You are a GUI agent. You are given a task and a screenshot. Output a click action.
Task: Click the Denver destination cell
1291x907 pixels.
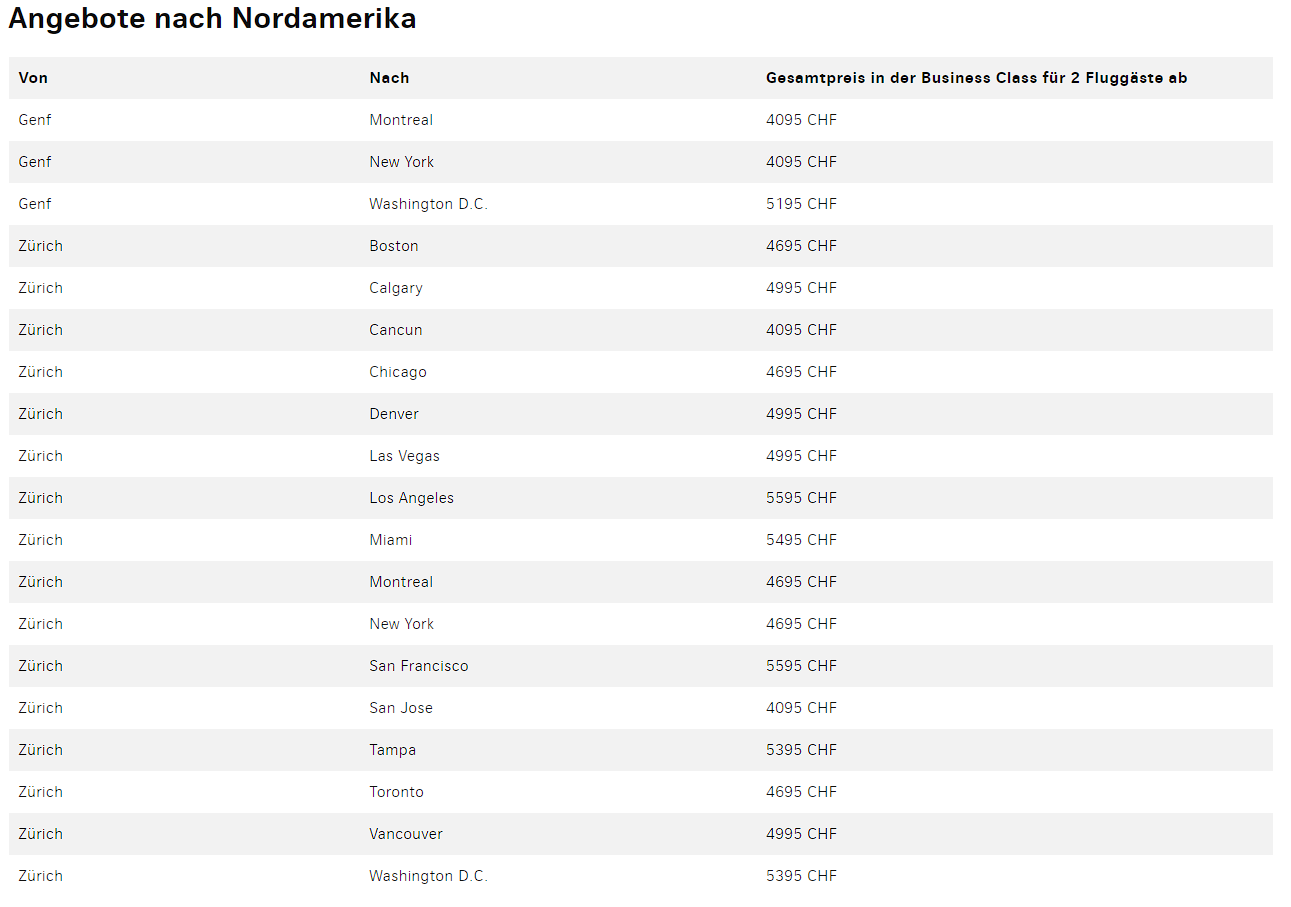(x=394, y=414)
